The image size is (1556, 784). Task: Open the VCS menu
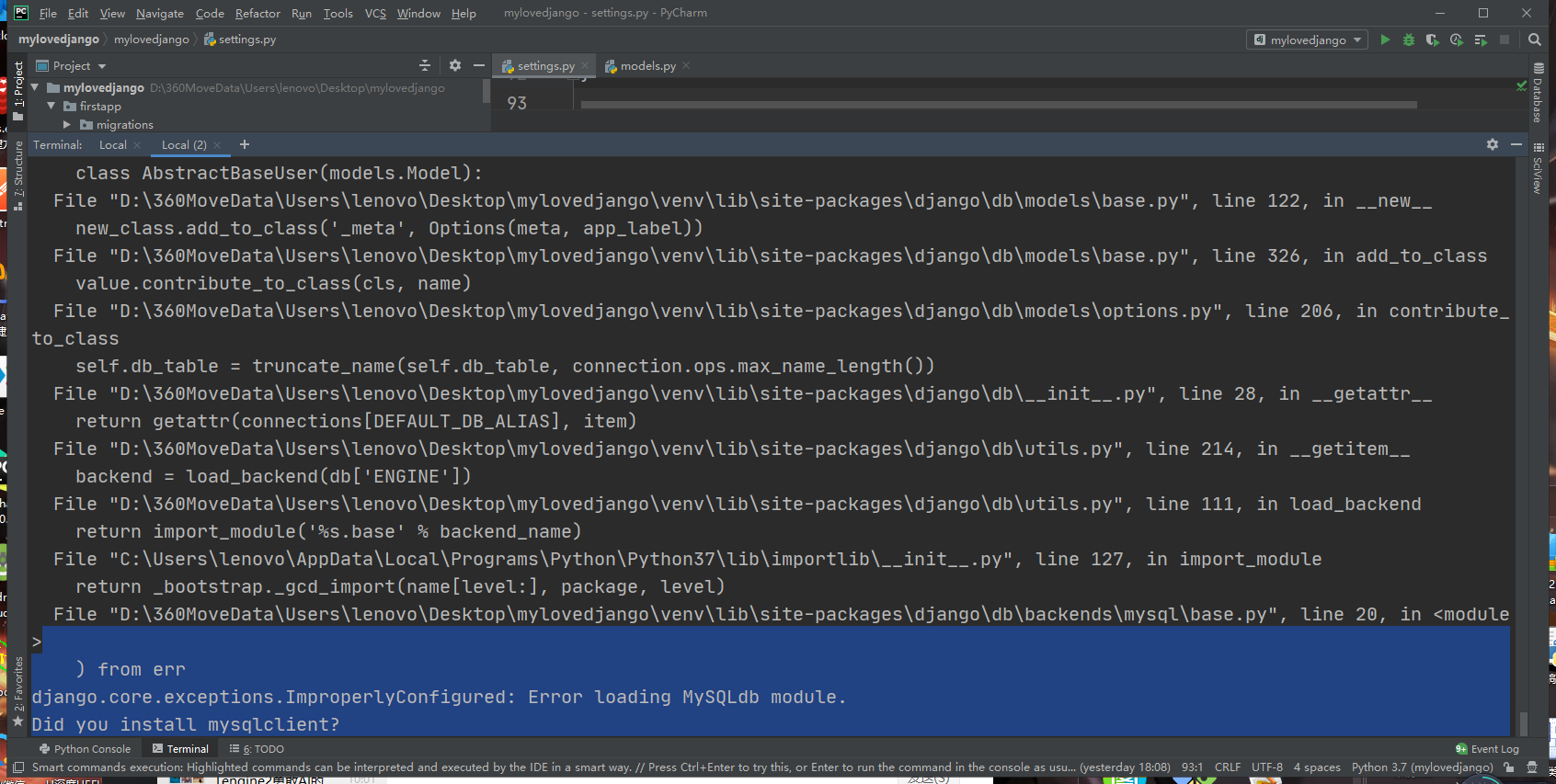pyautogui.click(x=375, y=13)
